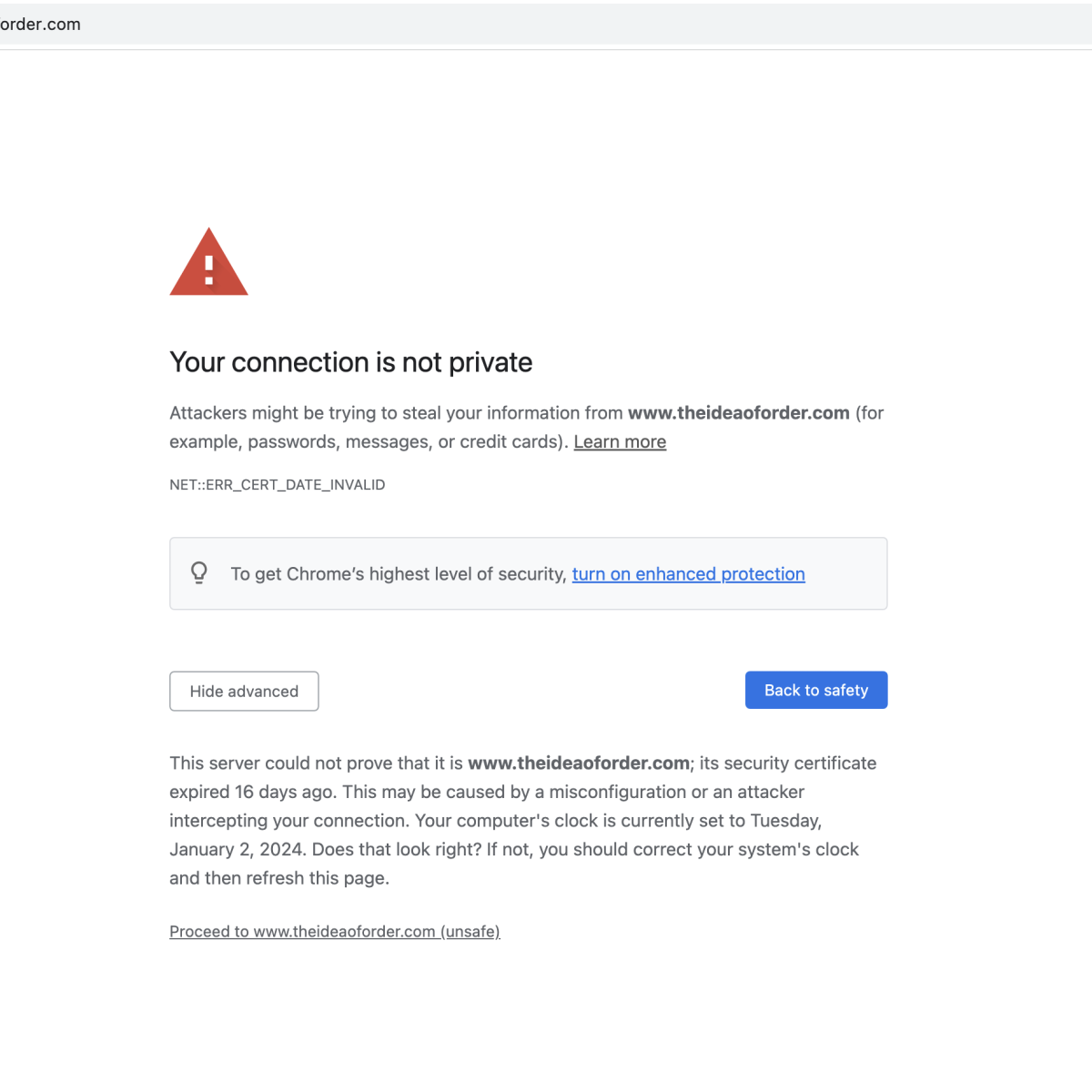The width and height of the screenshot is (1092, 1092).
Task: Collapse details with Hide advanced button
Action: coord(244,691)
